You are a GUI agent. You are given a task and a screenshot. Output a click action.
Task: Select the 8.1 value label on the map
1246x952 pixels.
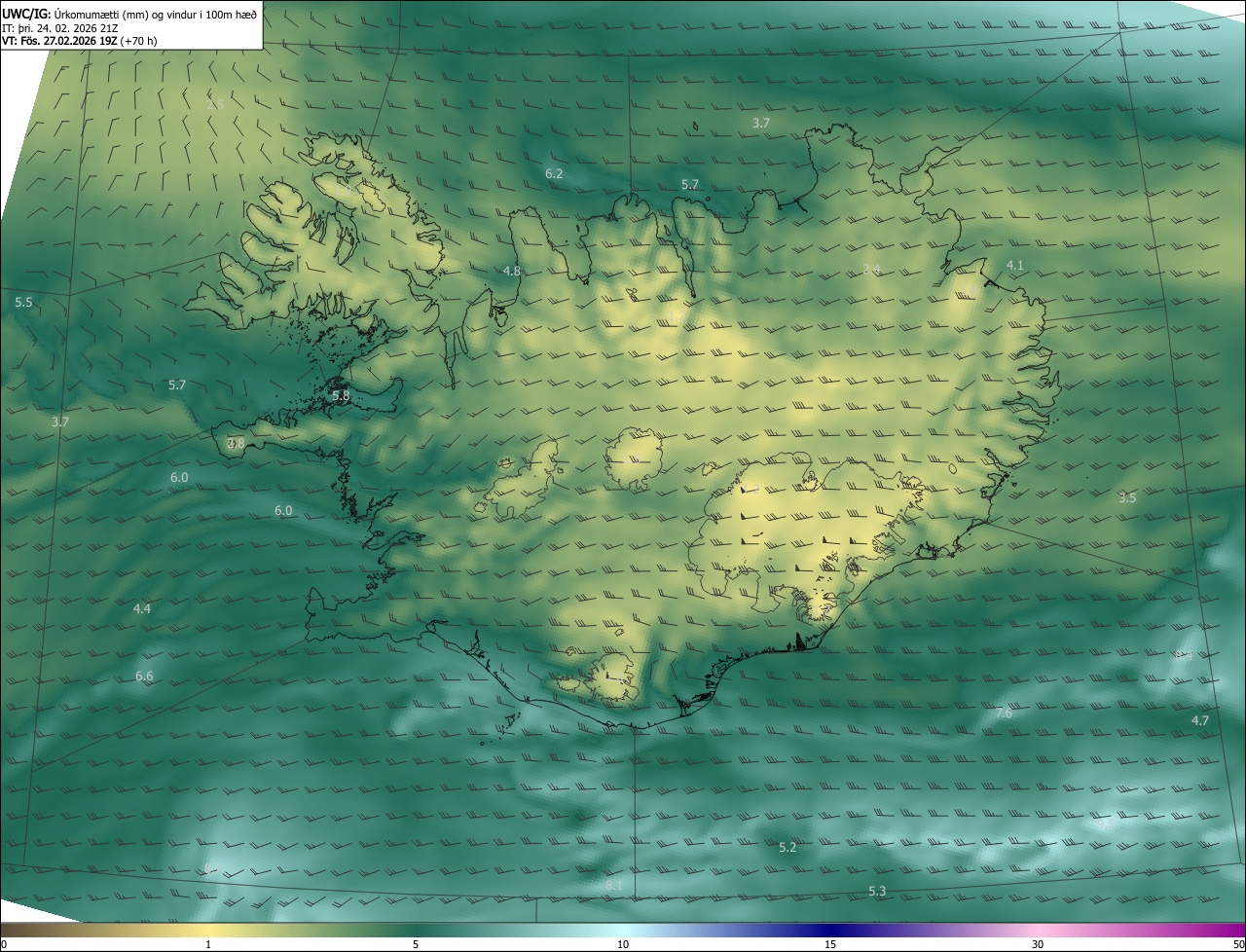[x=614, y=885]
